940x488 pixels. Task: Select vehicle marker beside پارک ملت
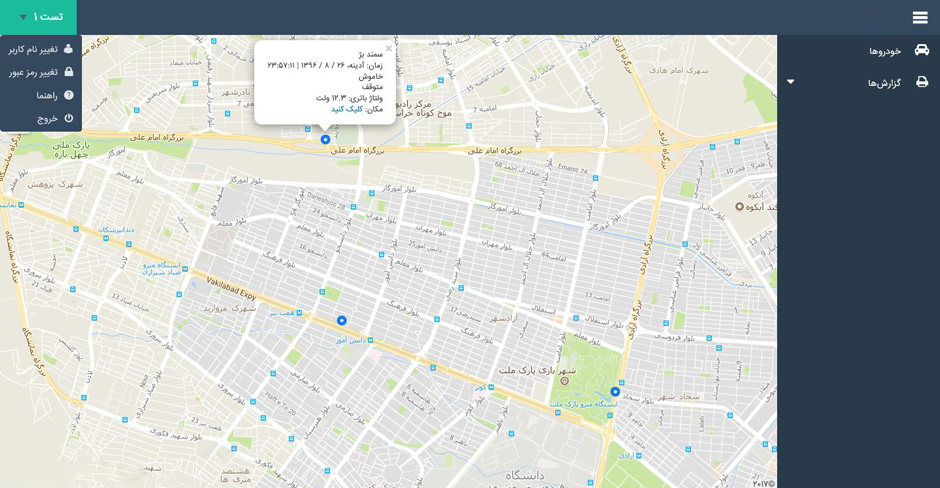click(615, 392)
